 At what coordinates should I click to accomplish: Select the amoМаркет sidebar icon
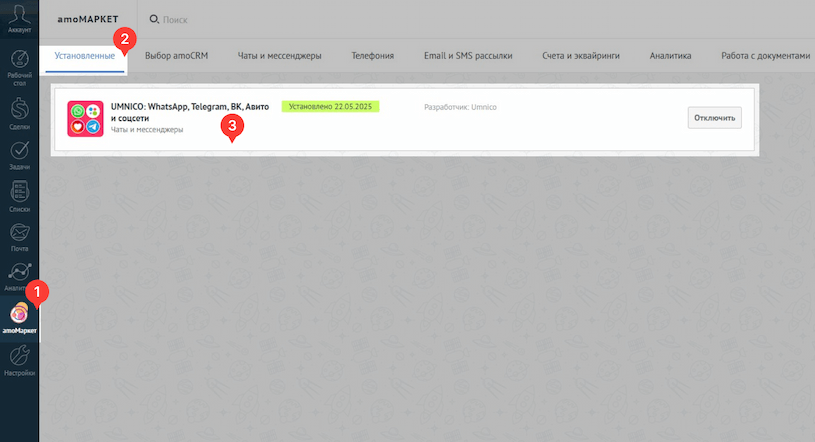19,317
